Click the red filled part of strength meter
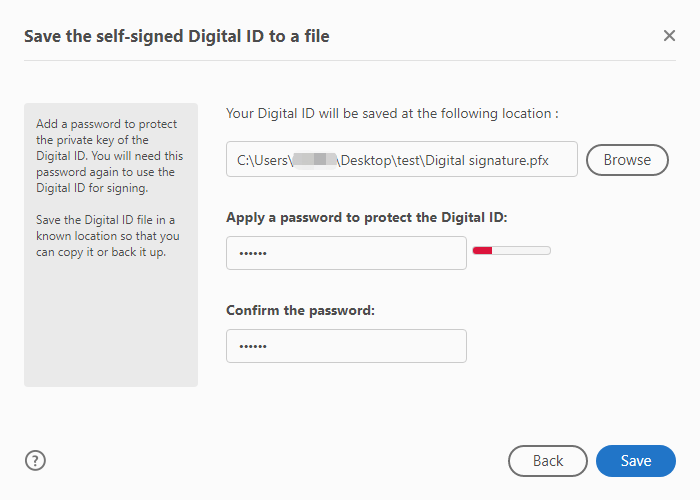The width and height of the screenshot is (700, 500). click(483, 250)
